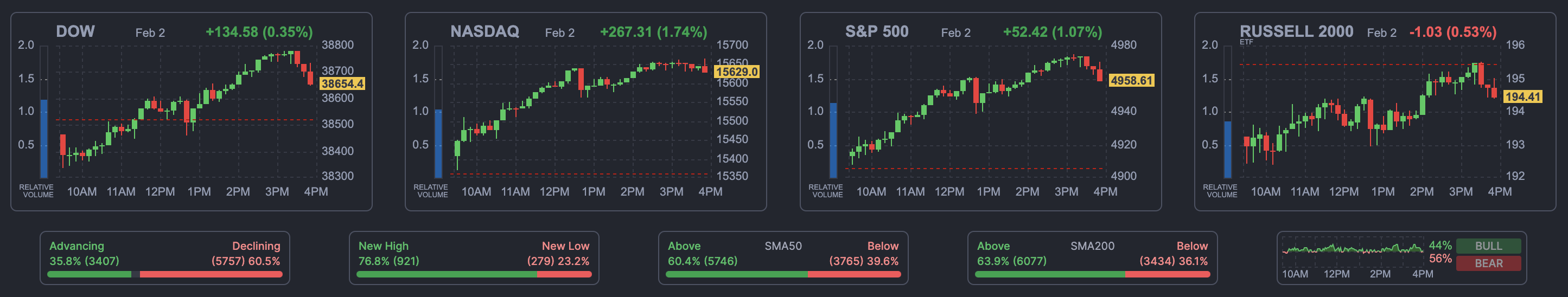Click the DOW chart title
The height and width of the screenshot is (297, 1568).
click(x=75, y=31)
